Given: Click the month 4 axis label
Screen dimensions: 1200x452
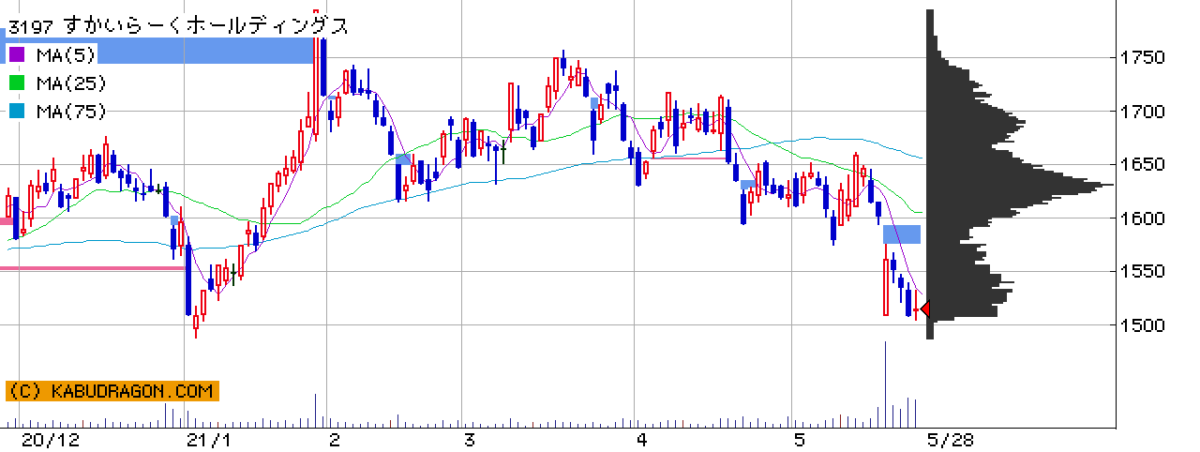Looking at the screenshot, I should 641,440.
